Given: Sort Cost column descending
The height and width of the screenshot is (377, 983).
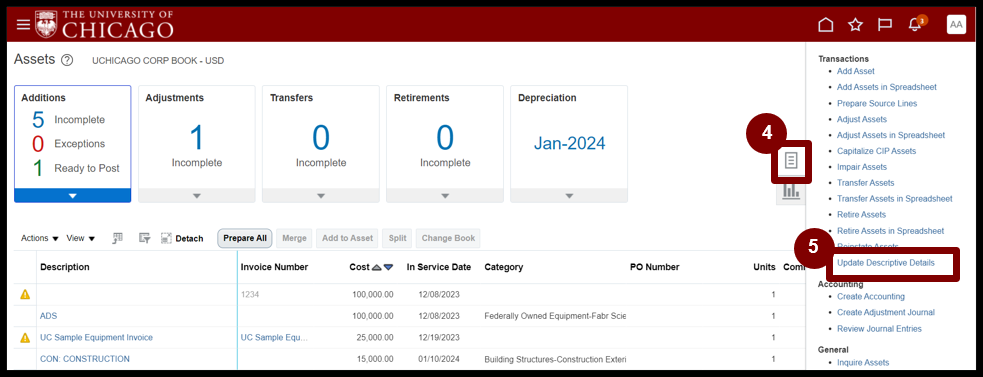Looking at the screenshot, I should [389, 267].
